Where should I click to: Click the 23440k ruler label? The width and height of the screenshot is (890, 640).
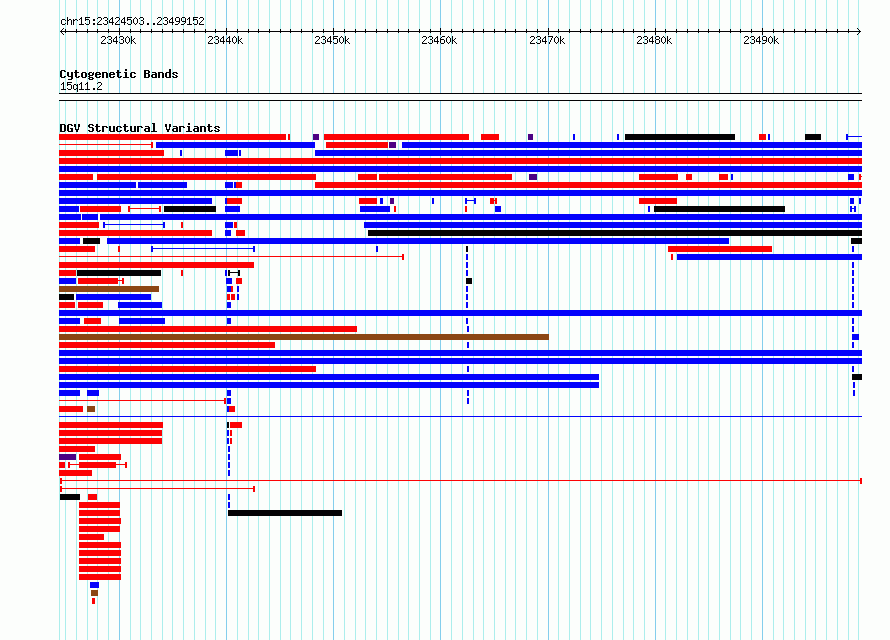225,40
